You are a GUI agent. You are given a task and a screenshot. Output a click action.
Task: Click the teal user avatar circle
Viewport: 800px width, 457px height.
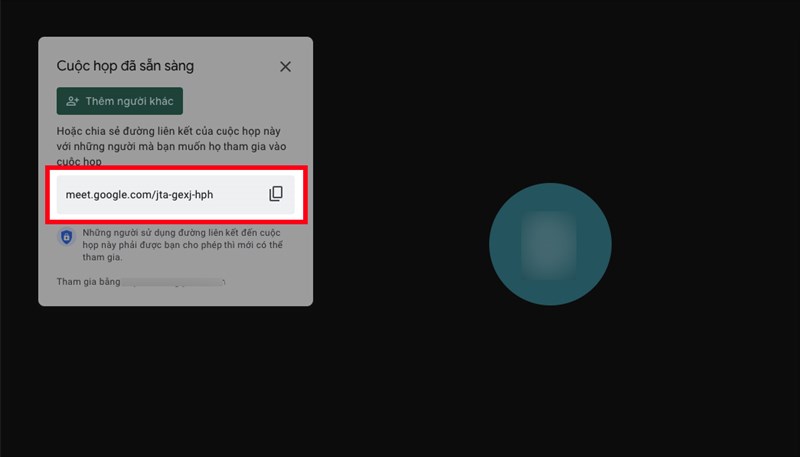(550, 244)
